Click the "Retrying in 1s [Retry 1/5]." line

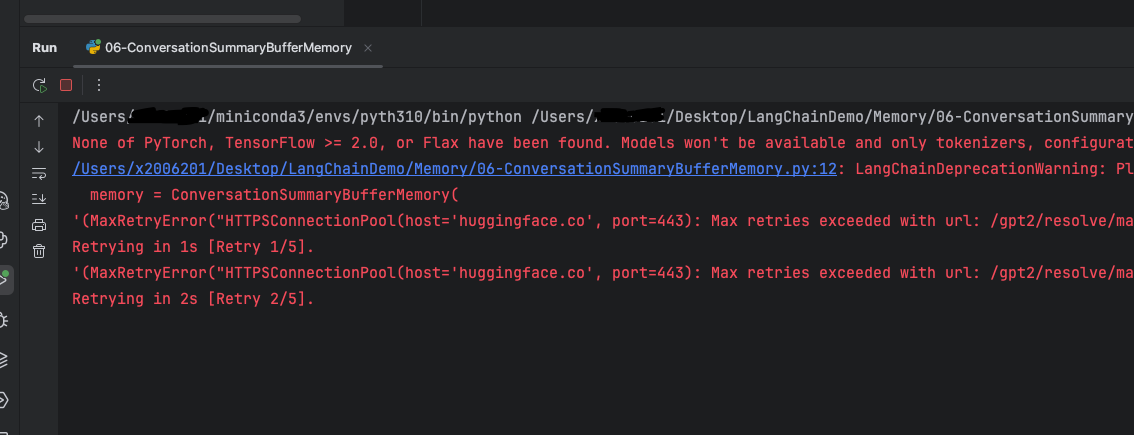(193, 247)
